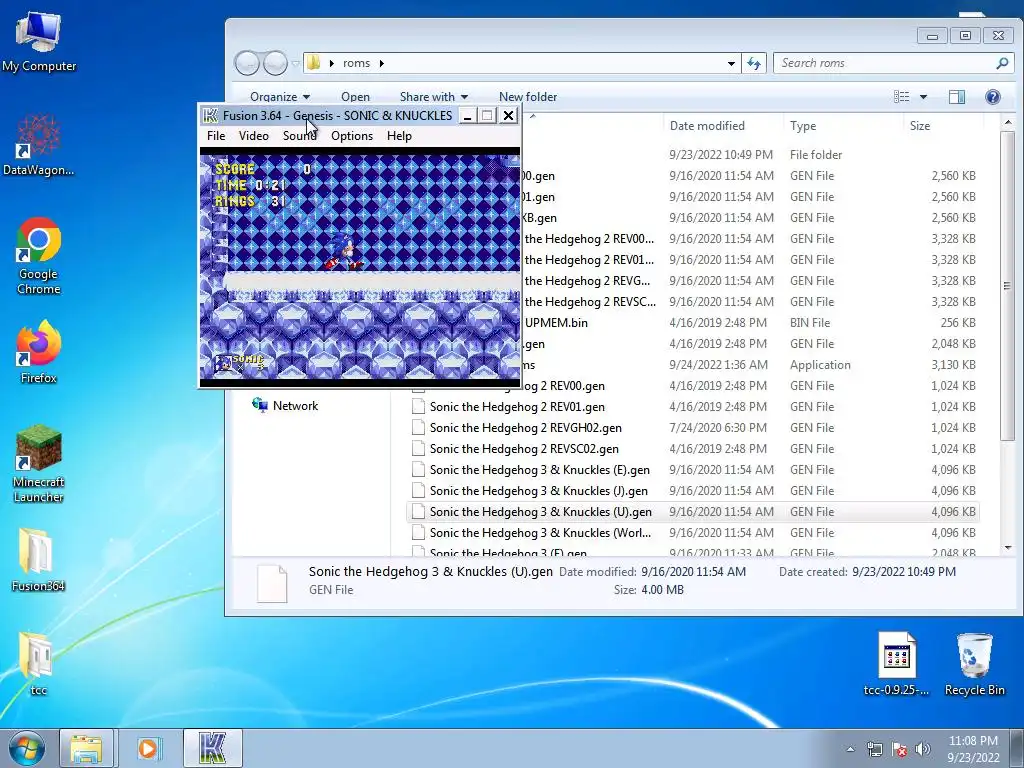Open the Video menu in Fusion

[x=253, y=136]
